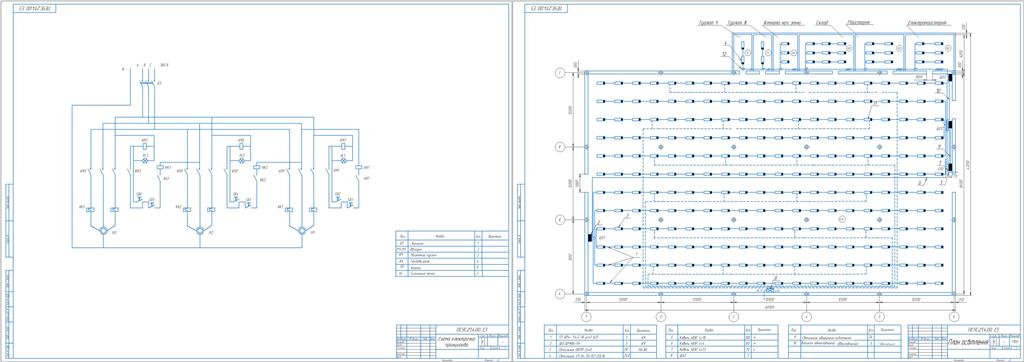
Task: Click drawing code stamp at right sheet's top-left
Action: [x=549, y=8]
